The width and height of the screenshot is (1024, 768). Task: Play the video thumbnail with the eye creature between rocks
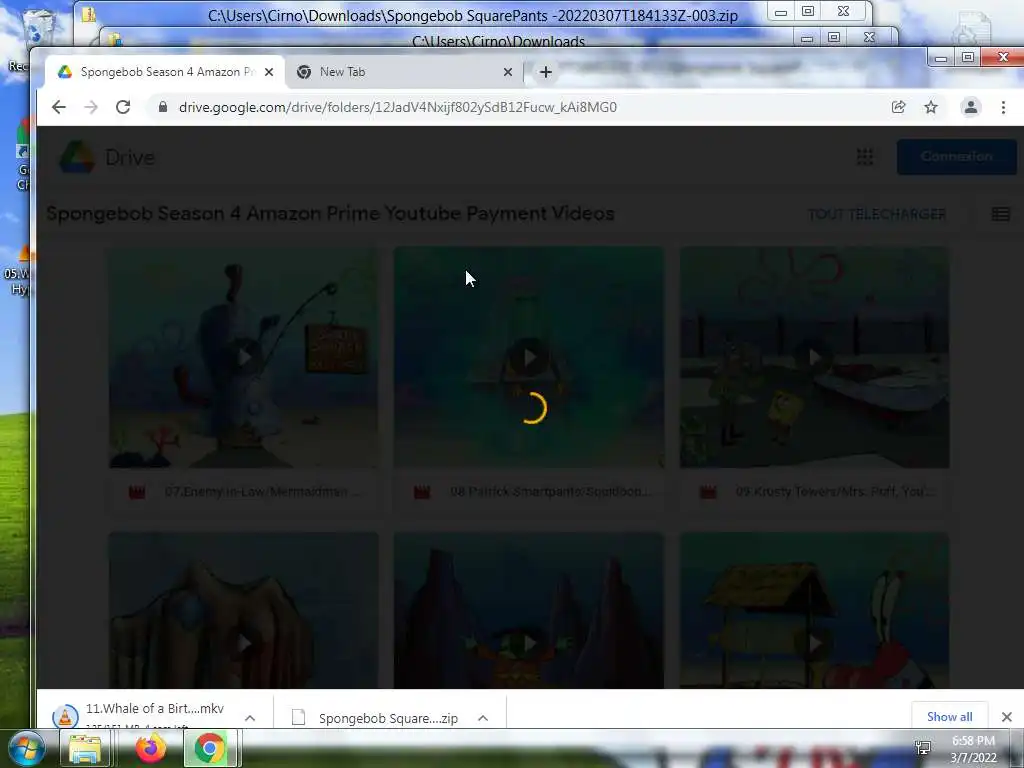point(529,611)
